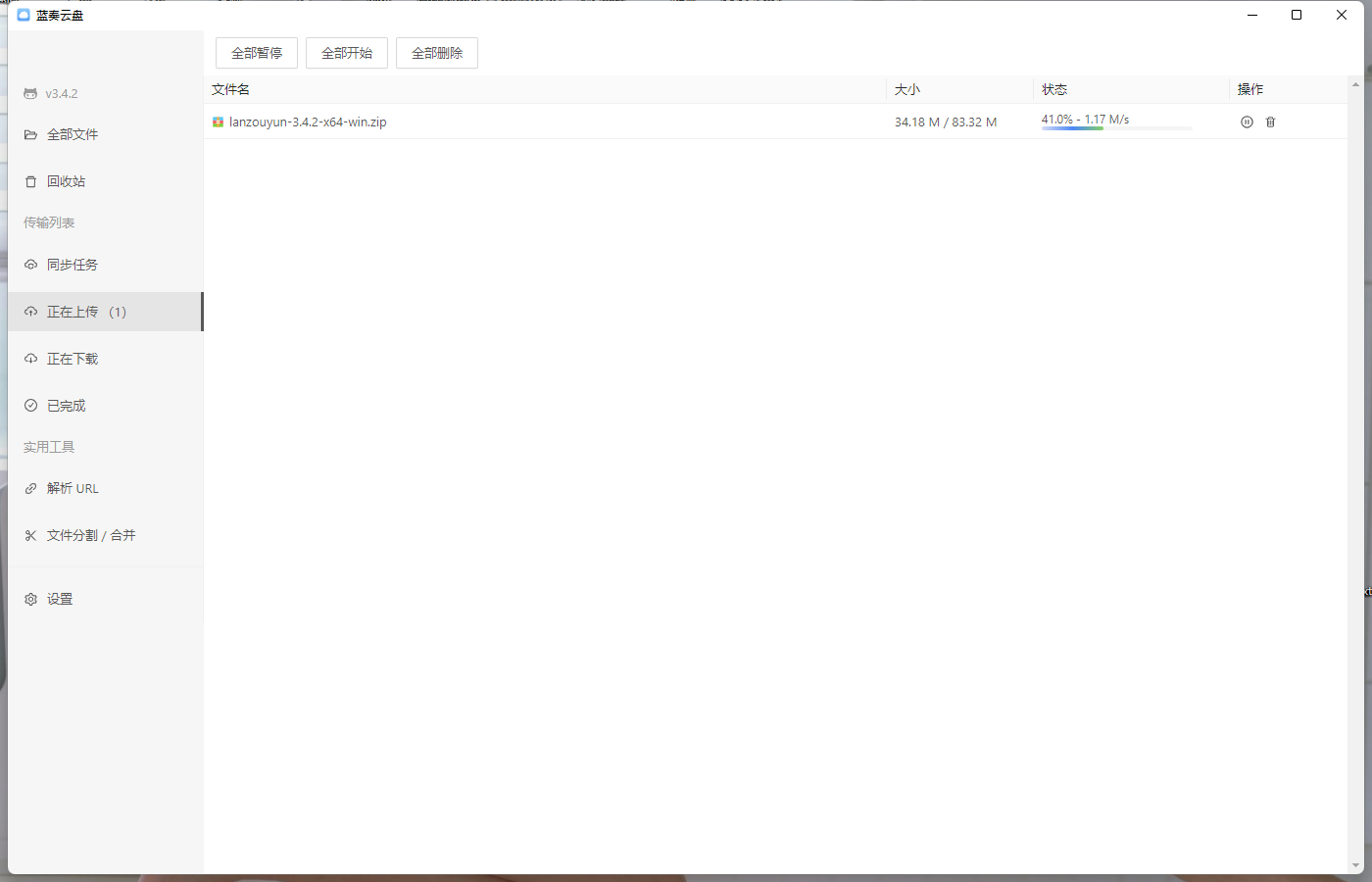This screenshot has height=882, width=1372.
Task: Click the 已完成 checkmark icon
Action: click(30, 405)
